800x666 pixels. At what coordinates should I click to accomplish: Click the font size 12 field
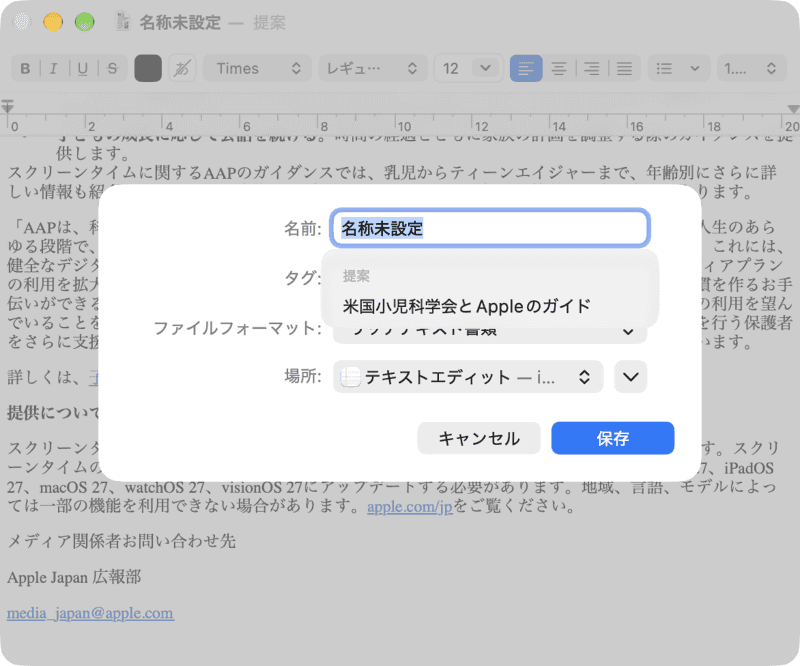tap(453, 68)
